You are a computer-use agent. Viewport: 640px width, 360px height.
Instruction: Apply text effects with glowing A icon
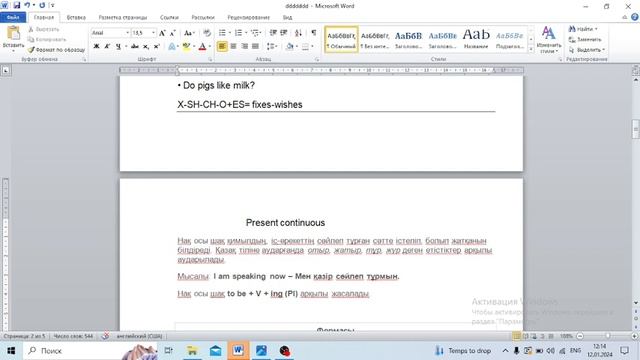click(172, 47)
